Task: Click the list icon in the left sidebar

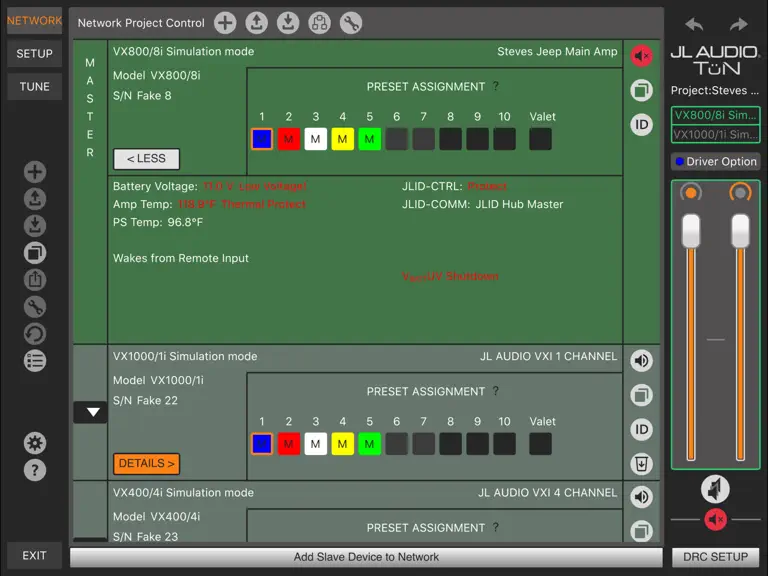Action: point(35,361)
